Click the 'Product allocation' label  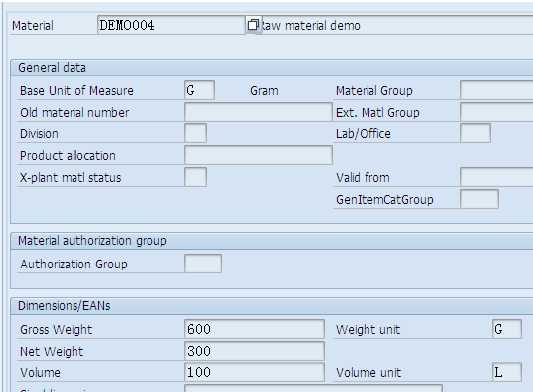(x=68, y=155)
